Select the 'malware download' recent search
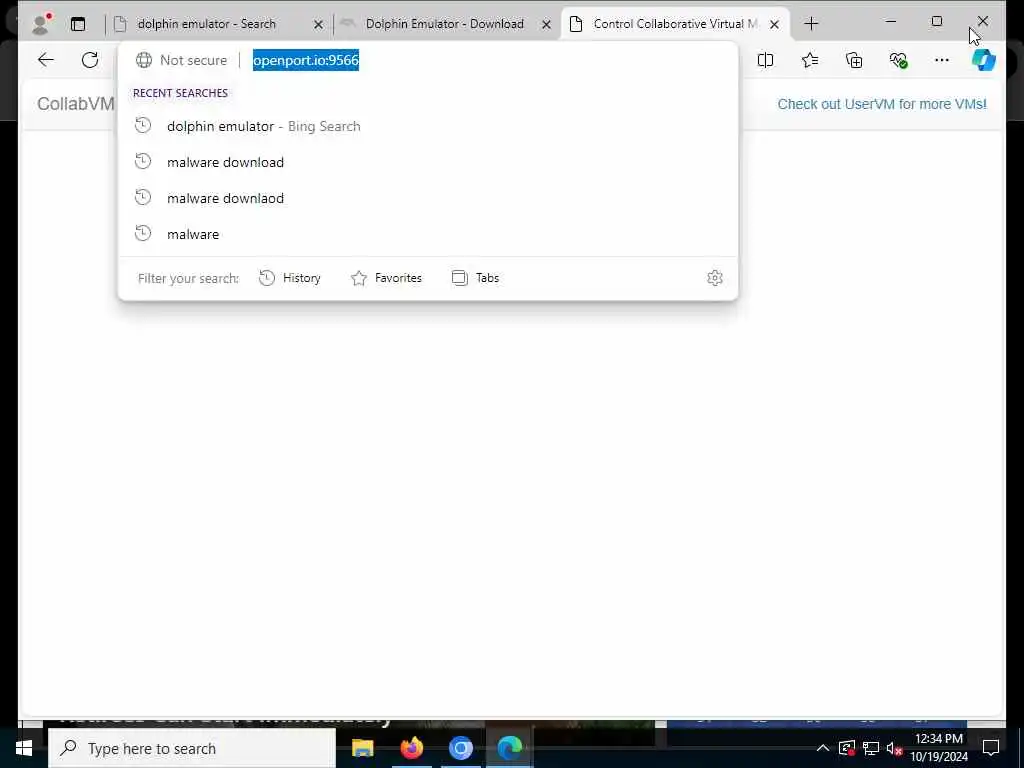Viewport: 1024px width, 768px height. pos(428,162)
